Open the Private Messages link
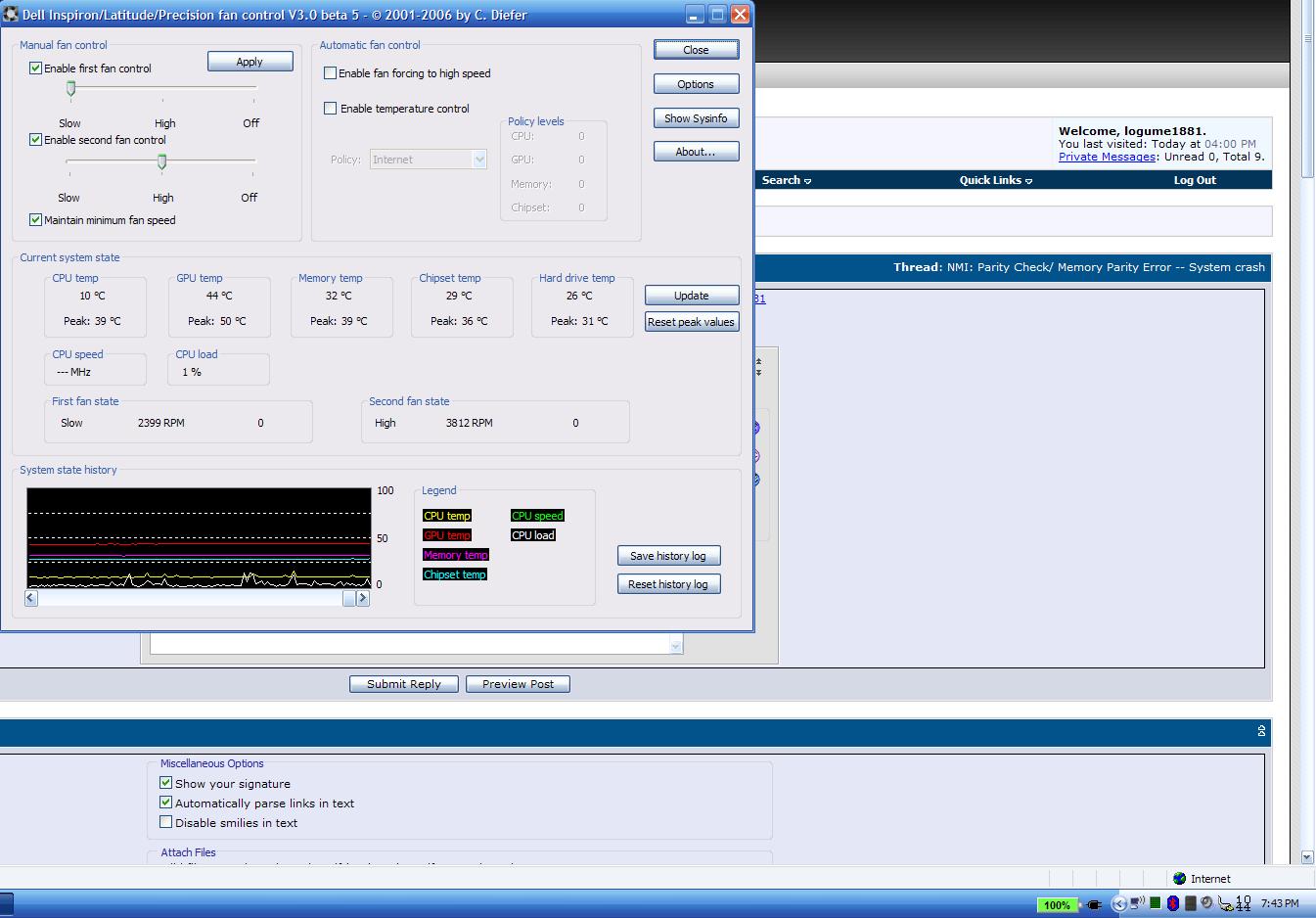 (x=1108, y=157)
